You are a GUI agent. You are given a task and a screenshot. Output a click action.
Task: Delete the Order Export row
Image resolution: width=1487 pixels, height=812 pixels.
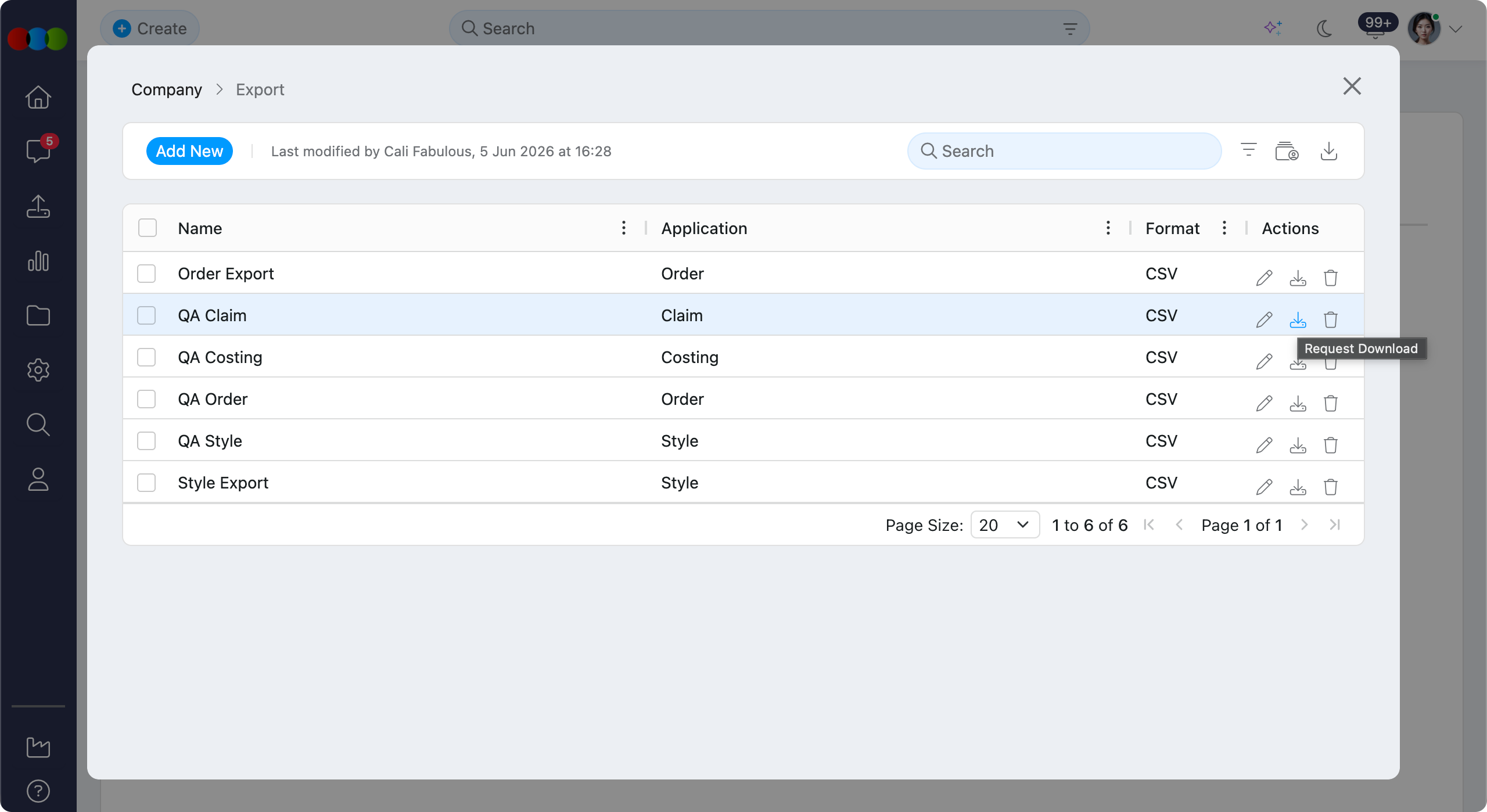tap(1331, 278)
